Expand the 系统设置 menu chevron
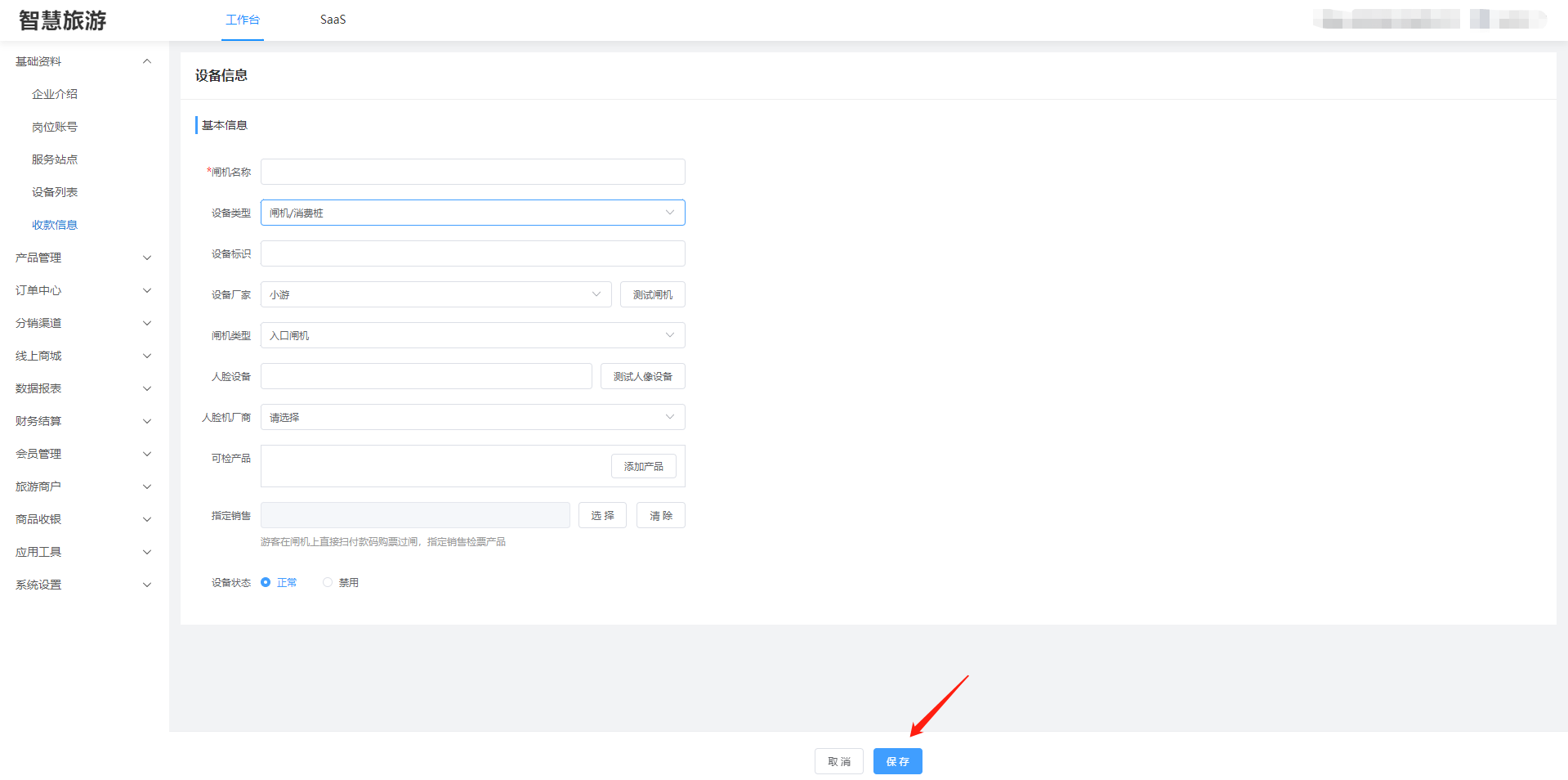1568x780 pixels. [x=147, y=585]
